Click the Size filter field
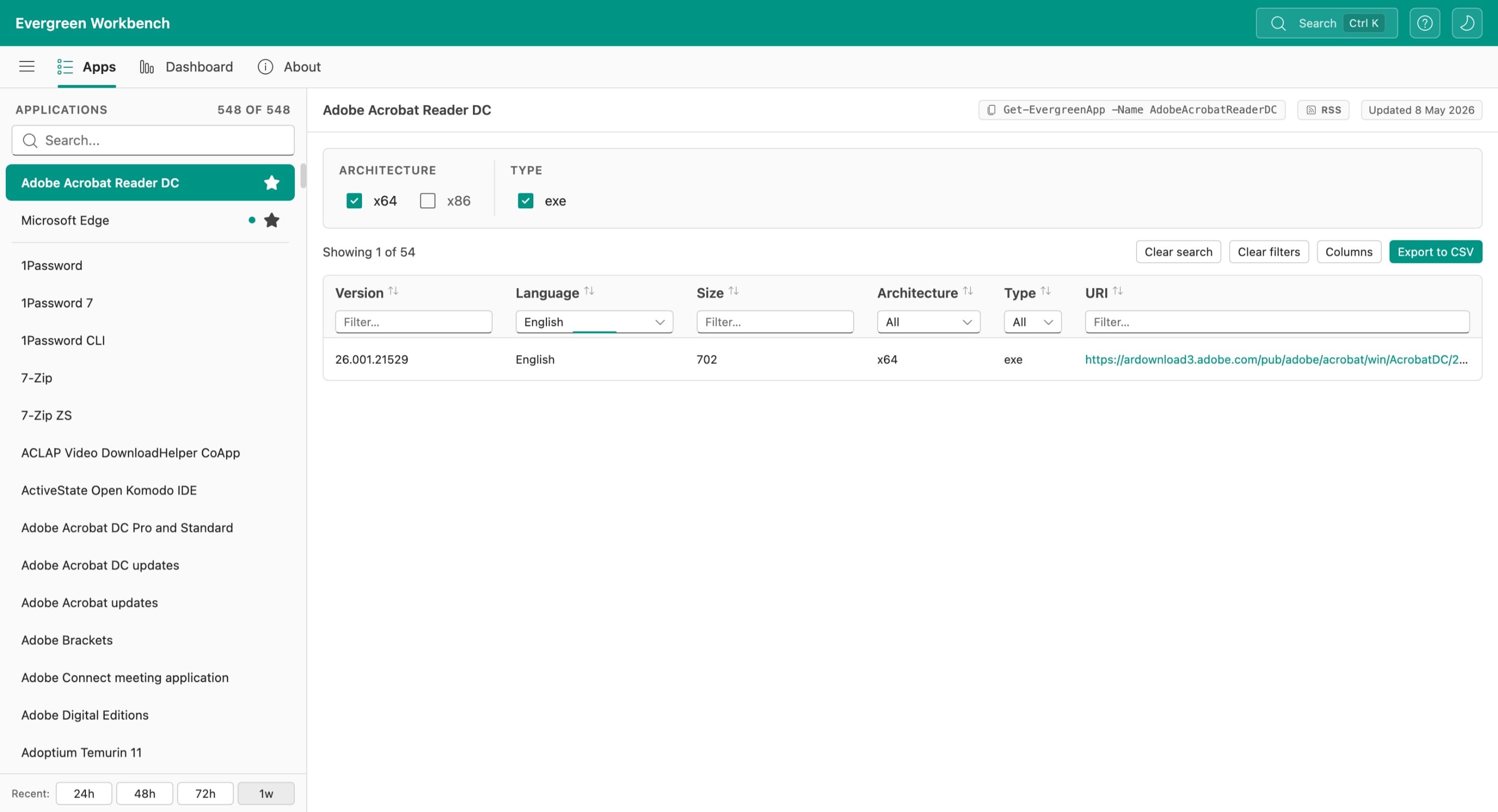 pyautogui.click(x=775, y=322)
